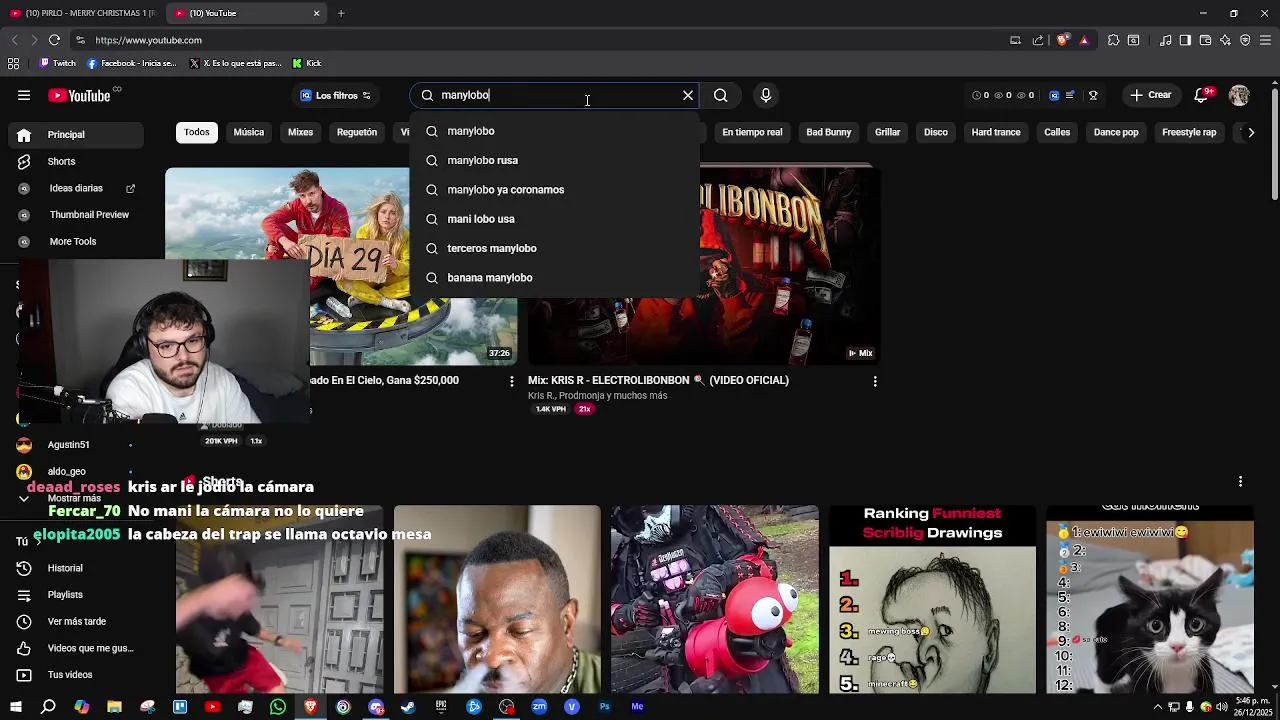
Task: Switch to the PIRLO Merry Christmas tab
Action: (x=83, y=13)
